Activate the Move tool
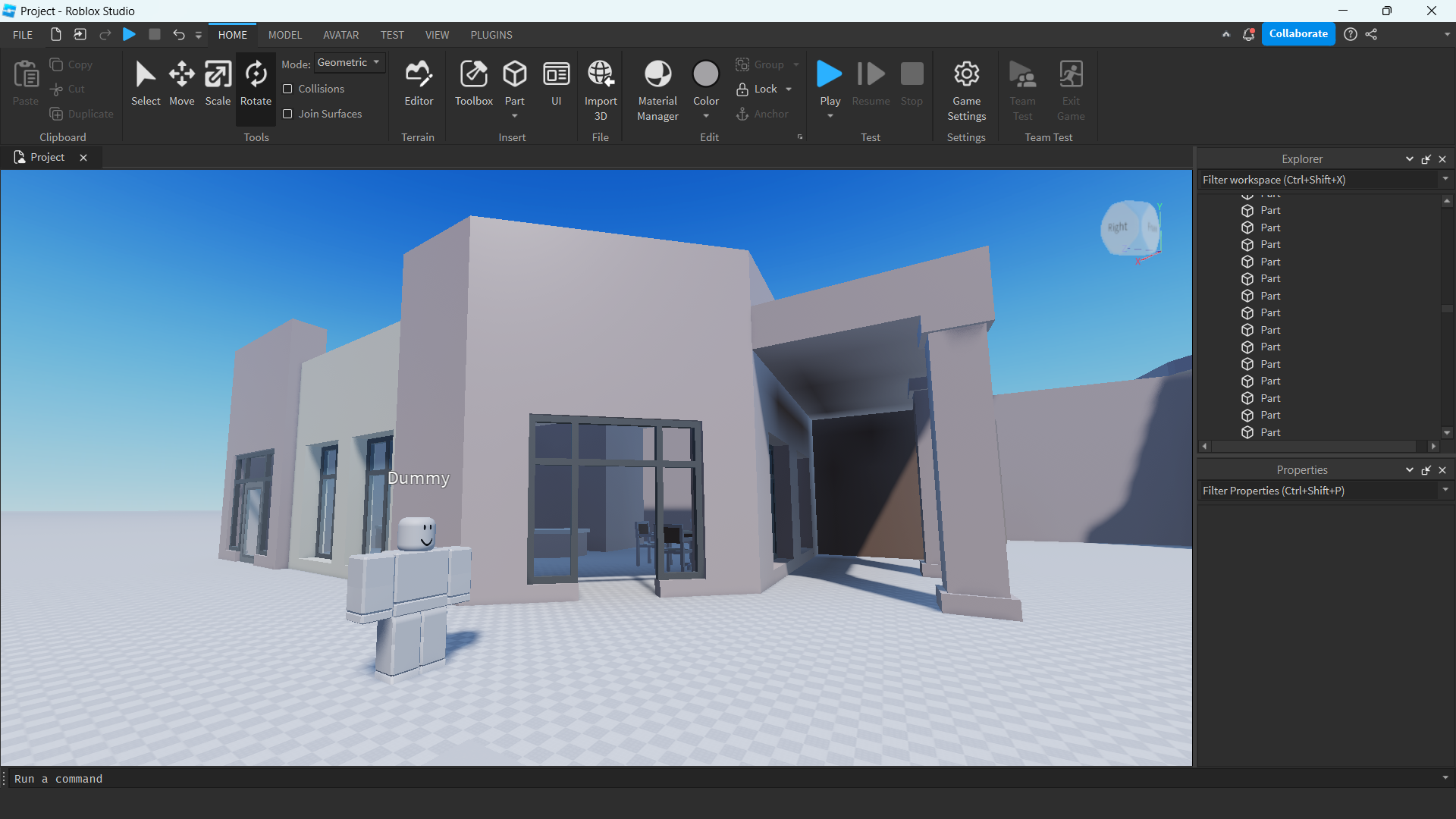 pos(181,83)
